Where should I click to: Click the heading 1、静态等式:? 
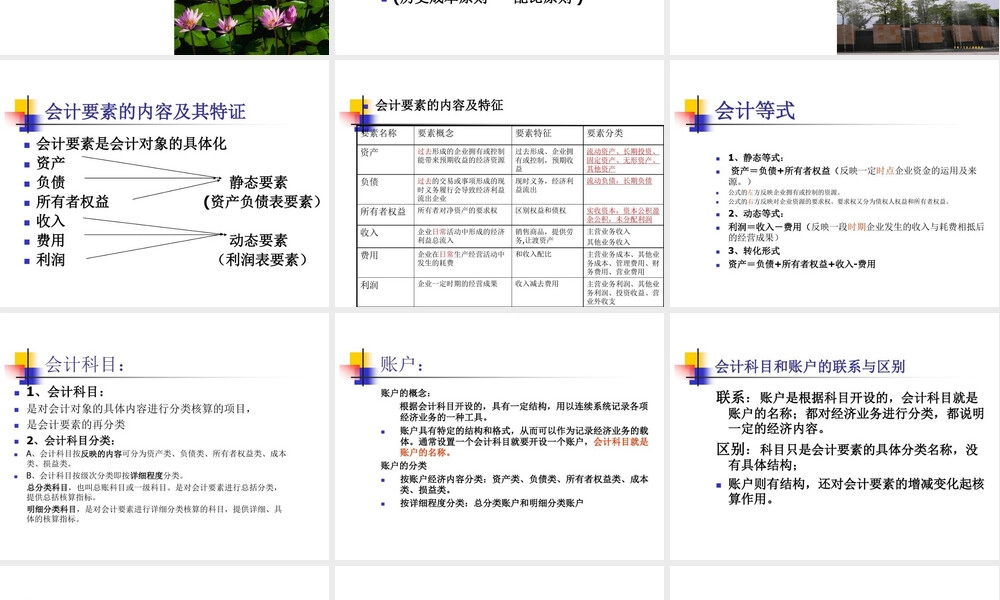click(756, 157)
